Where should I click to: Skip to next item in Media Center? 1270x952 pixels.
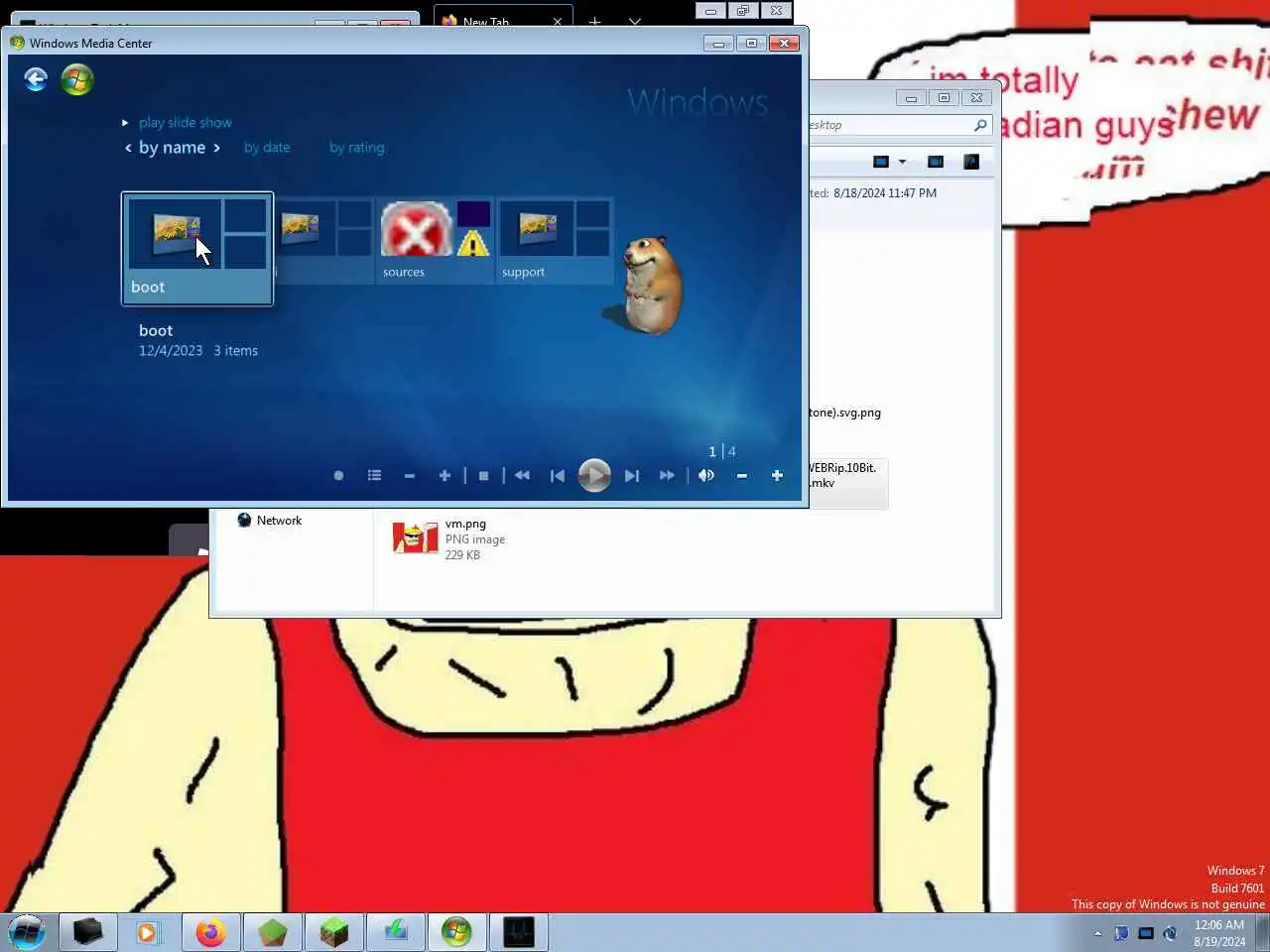coord(631,476)
